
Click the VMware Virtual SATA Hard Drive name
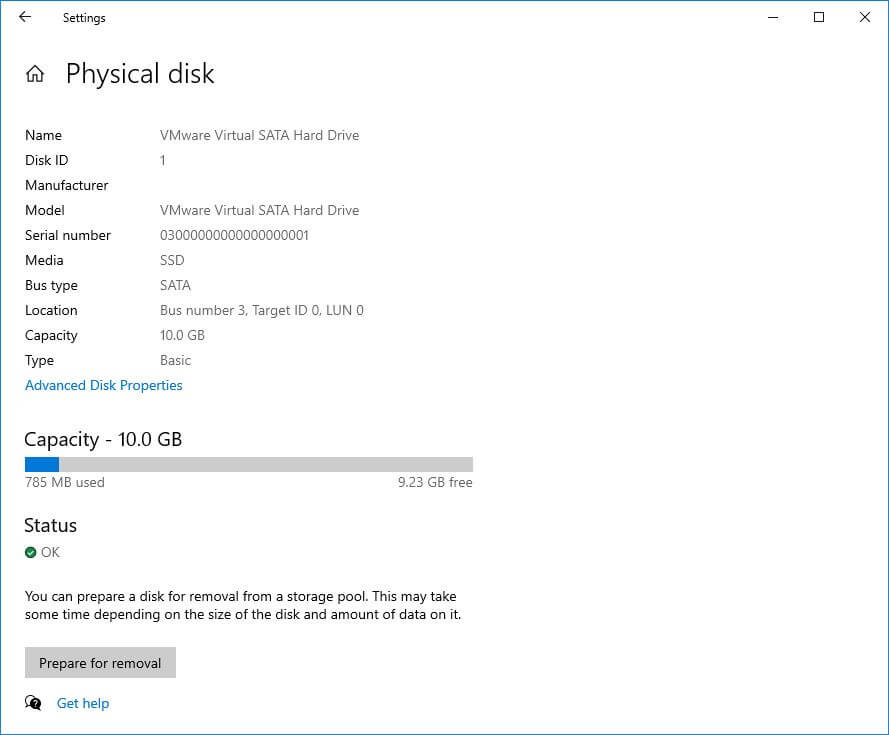259,135
